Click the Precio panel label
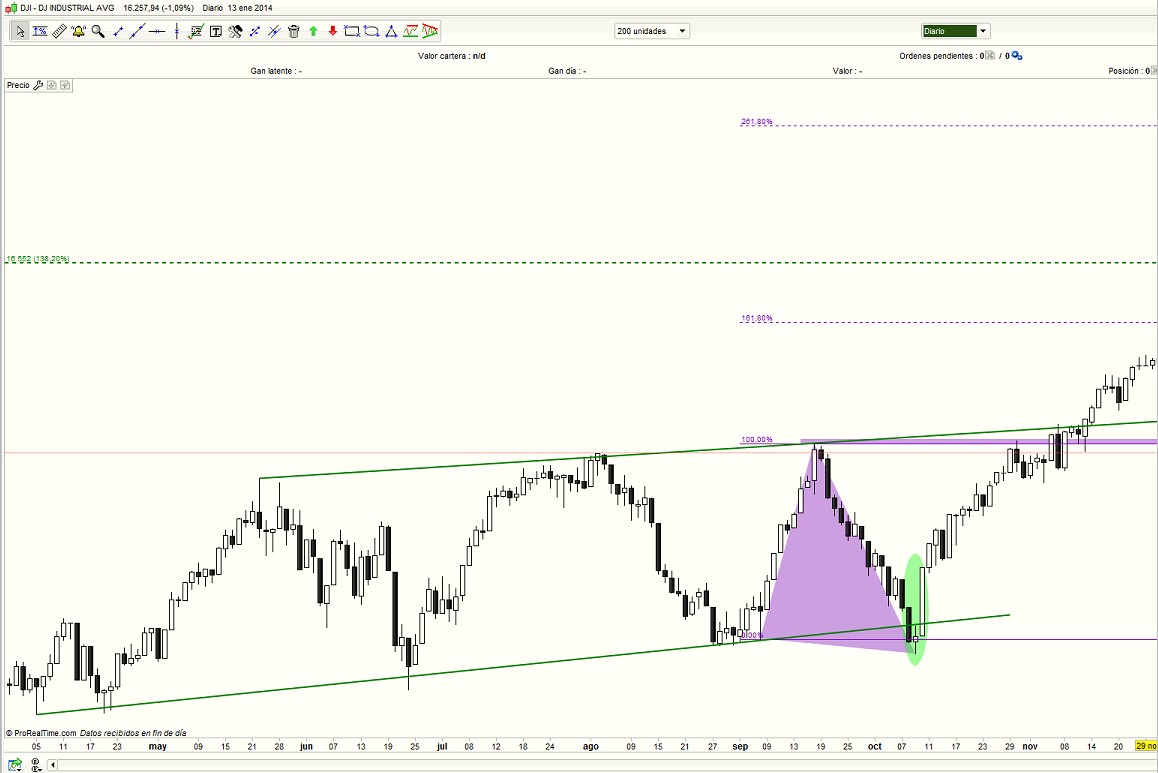 pyautogui.click(x=18, y=86)
